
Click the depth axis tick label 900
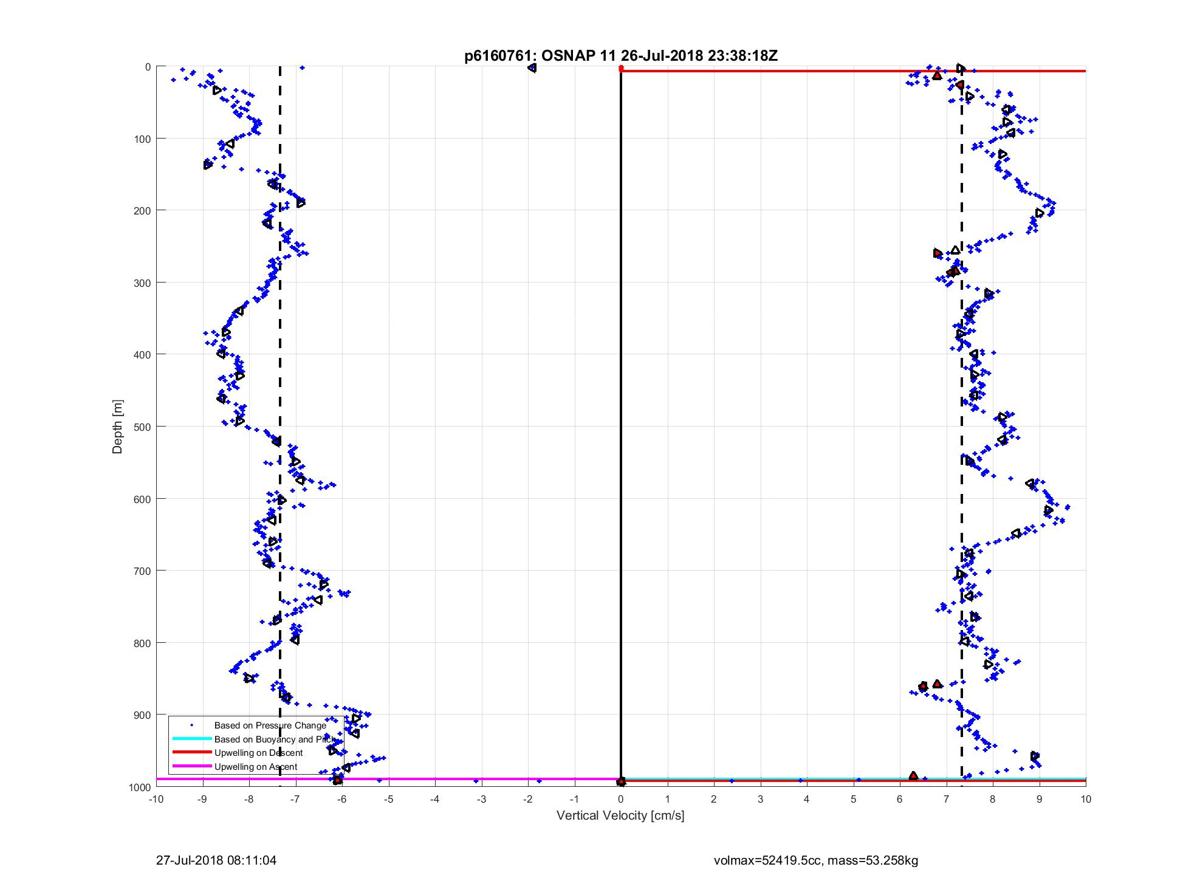pos(141,715)
